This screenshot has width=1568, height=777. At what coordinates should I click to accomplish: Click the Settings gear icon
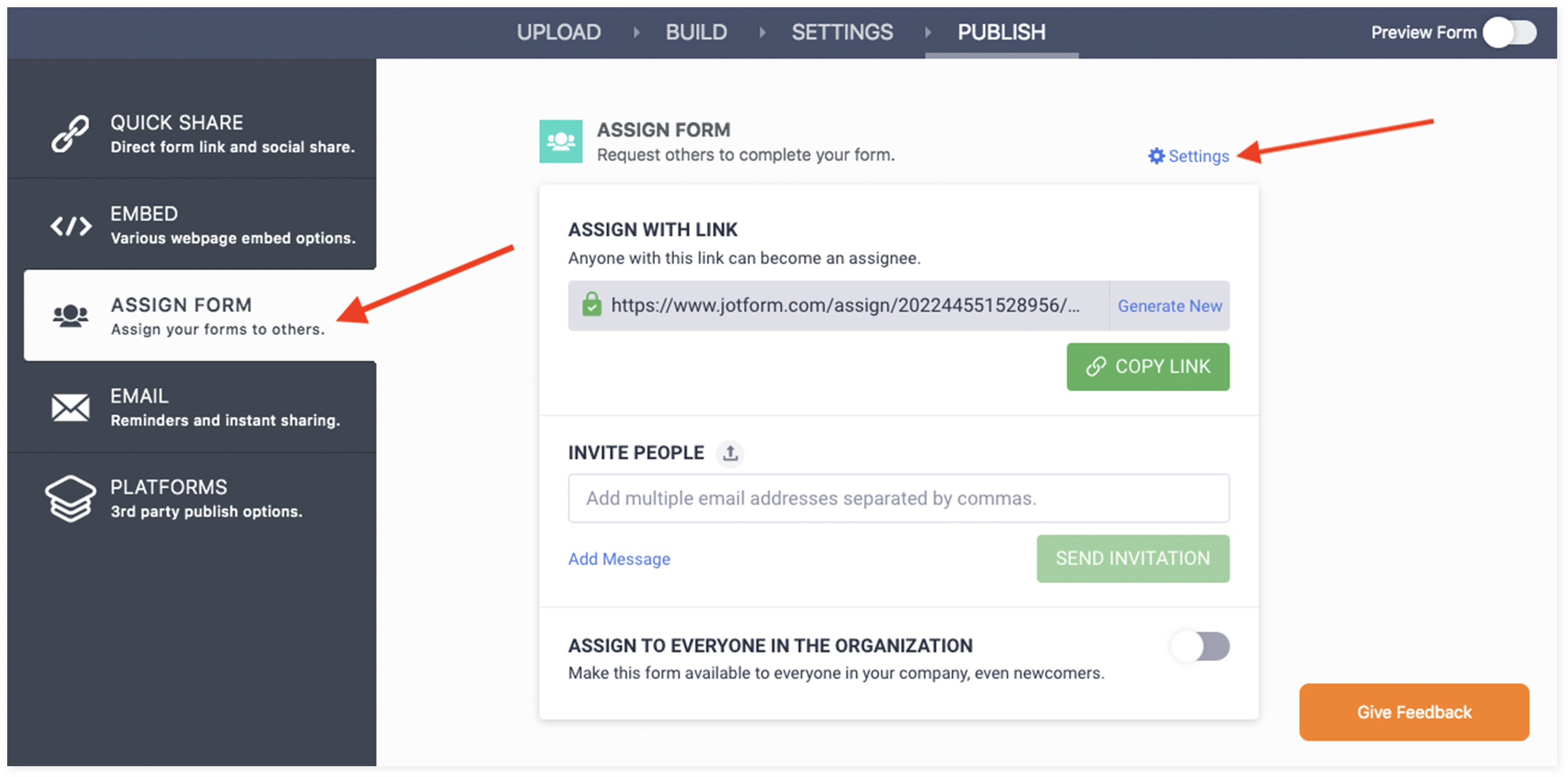click(1156, 156)
